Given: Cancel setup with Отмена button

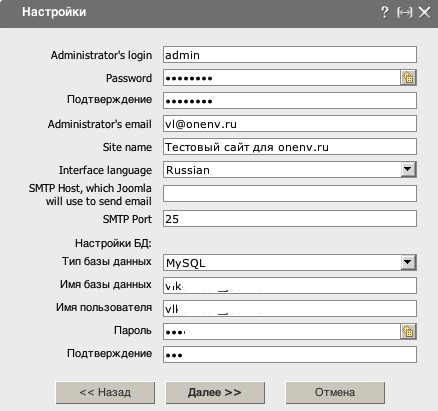Looking at the screenshot, I should 335,393.
